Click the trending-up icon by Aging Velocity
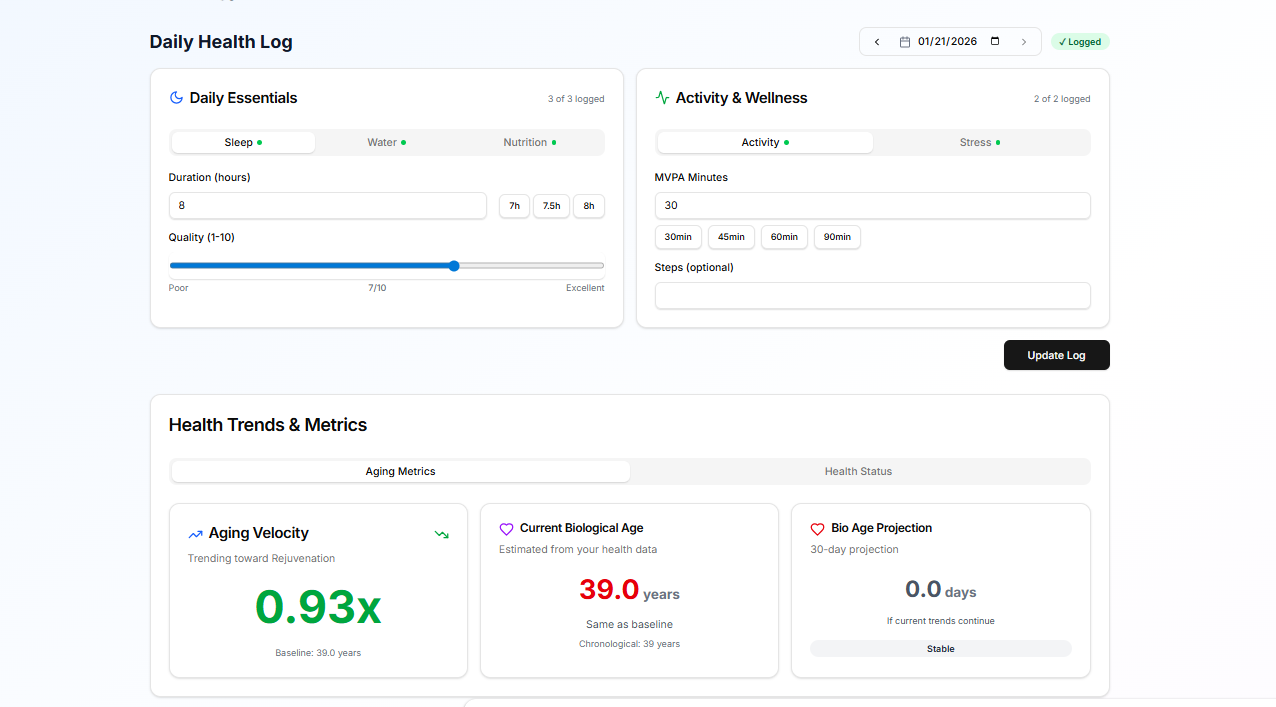Screen dimensions: 1276x707 coord(195,534)
